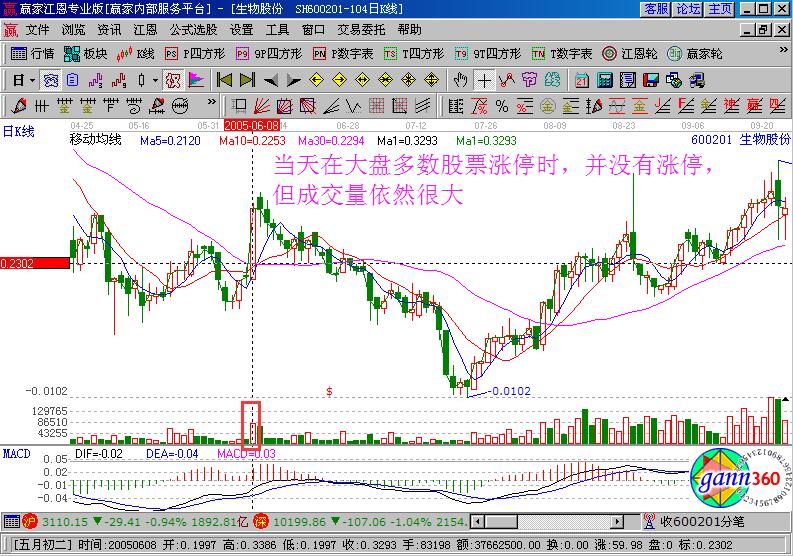Toggle the crosshair cursor button
The image size is (793, 556).
[483, 79]
